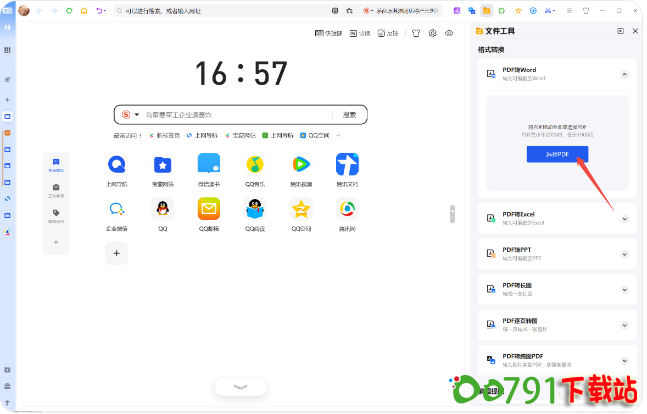Expand the PDF转长图 section
The height and width of the screenshot is (414, 647).
(624, 288)
